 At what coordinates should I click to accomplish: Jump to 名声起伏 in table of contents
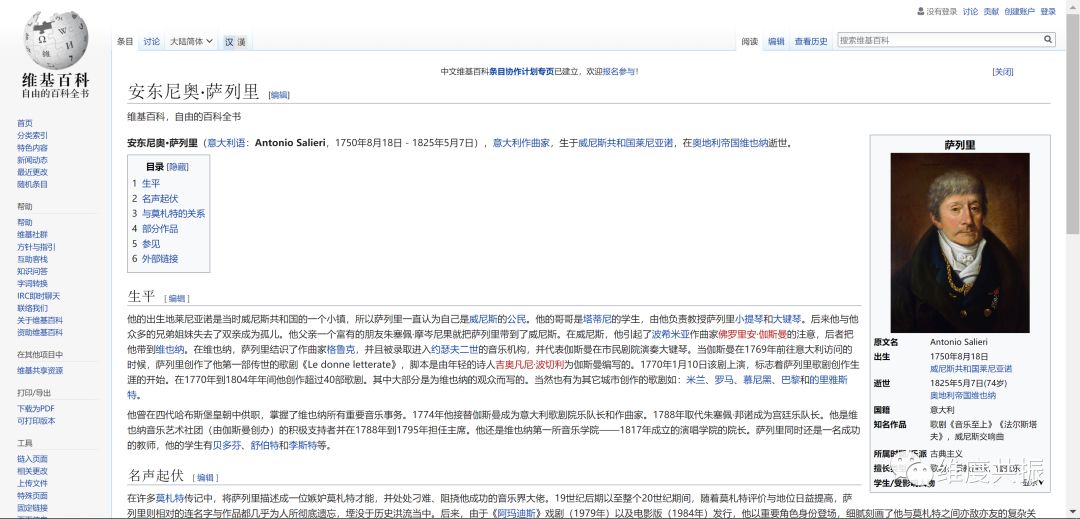[x=160, y=198]
